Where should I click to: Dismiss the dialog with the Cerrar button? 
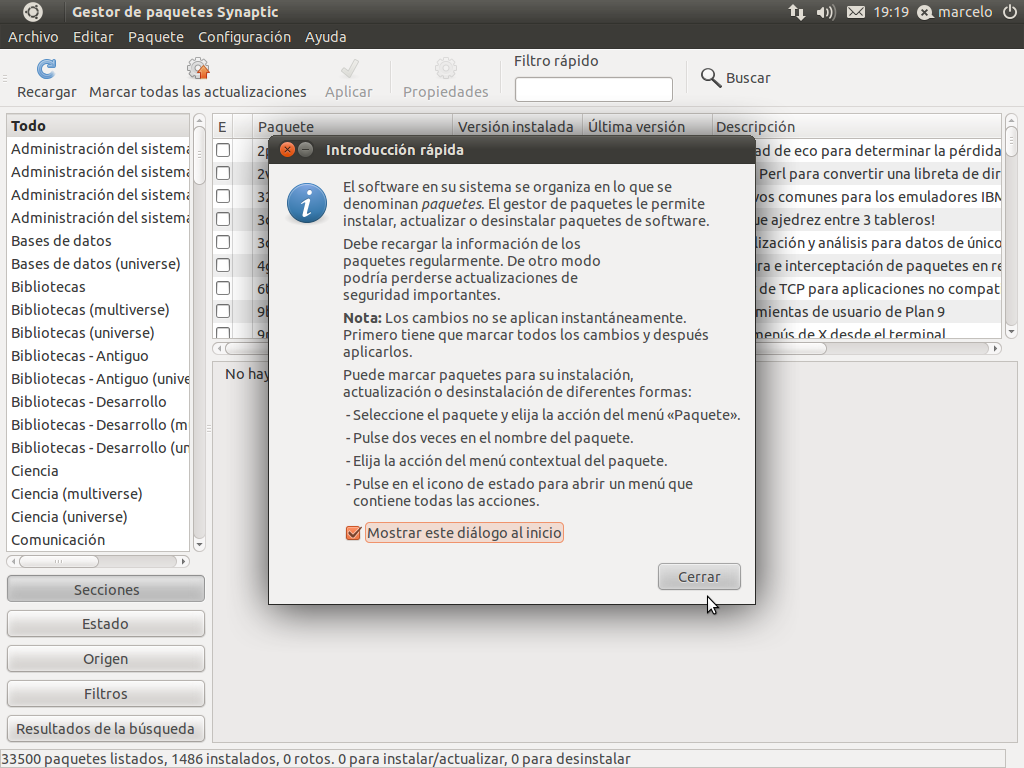(x=698, y=576)
